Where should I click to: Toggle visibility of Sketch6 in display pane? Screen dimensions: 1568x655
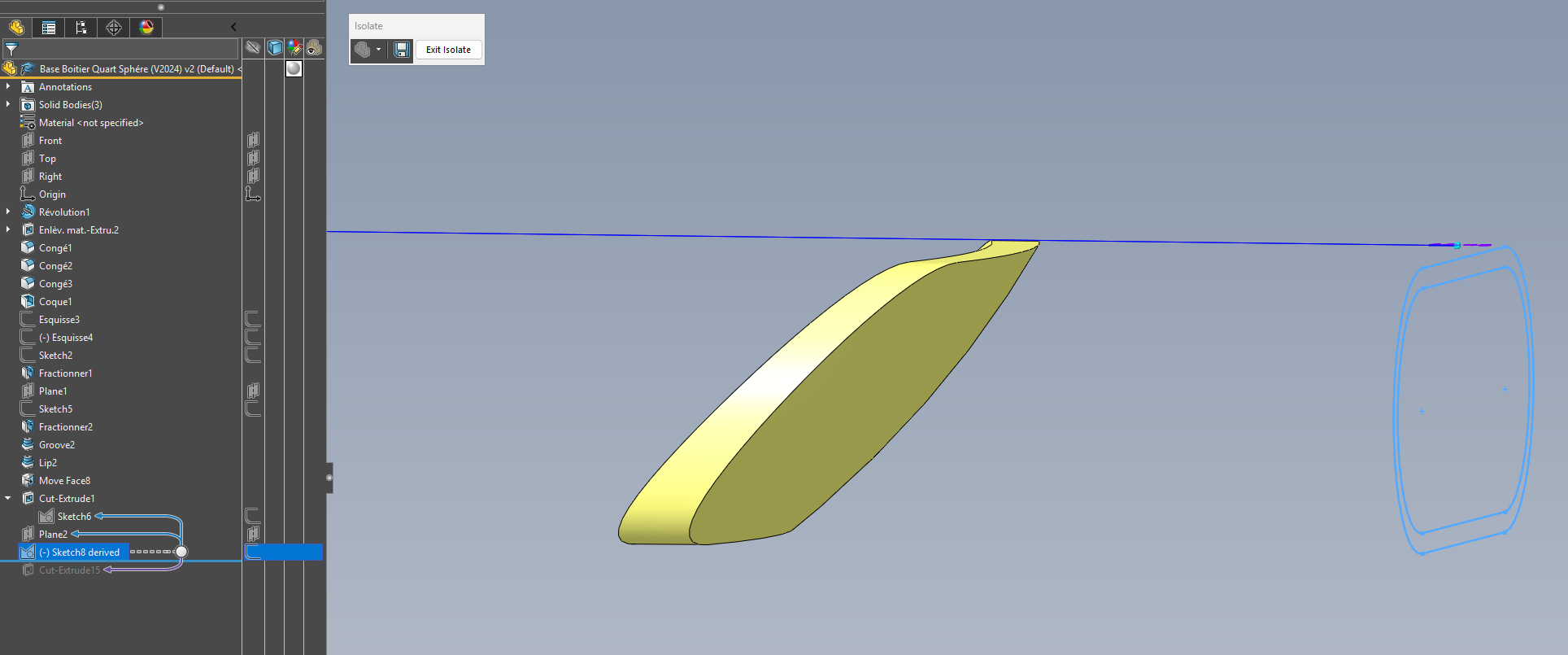coord(253,516)
